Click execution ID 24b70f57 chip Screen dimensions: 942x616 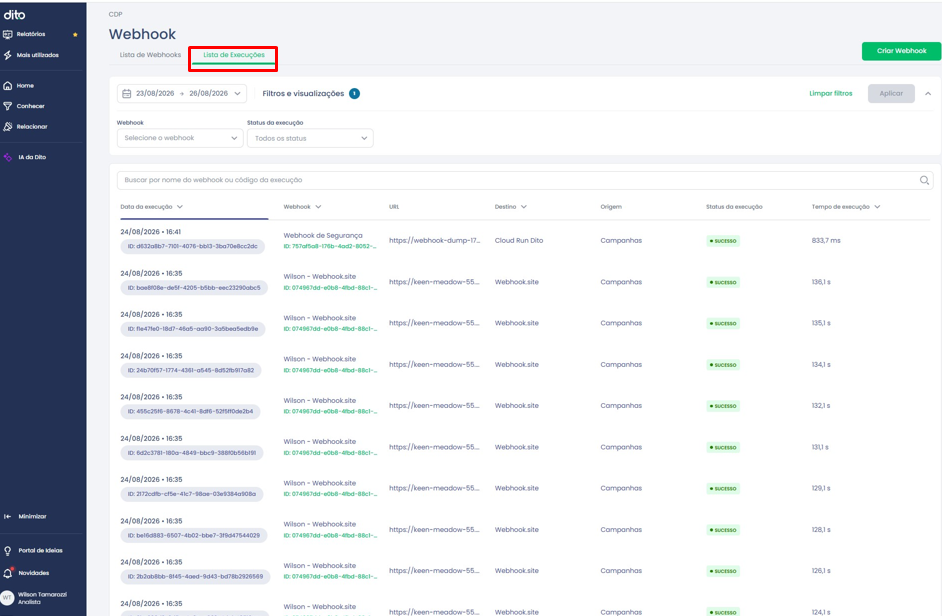(x=190, y=370)
